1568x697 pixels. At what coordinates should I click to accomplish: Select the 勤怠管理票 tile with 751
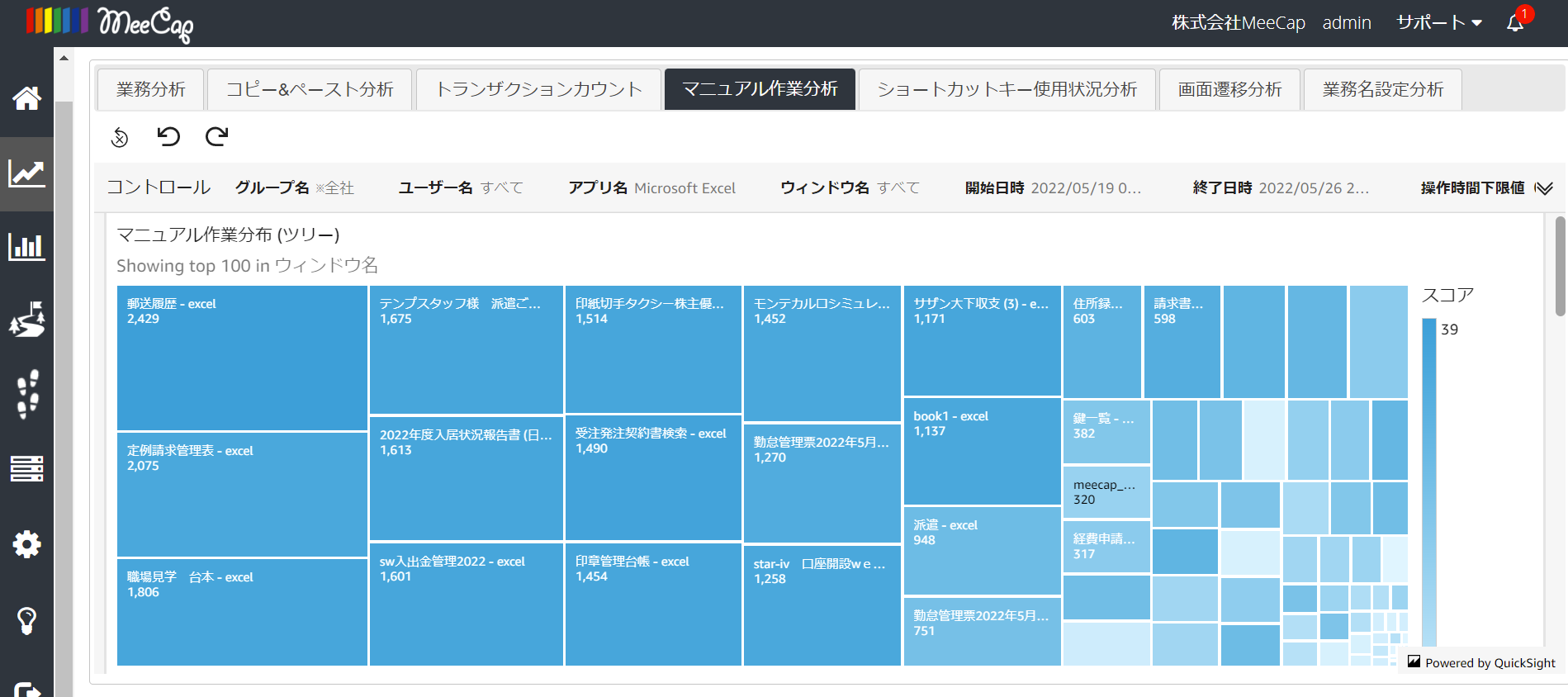pos(983,631)
